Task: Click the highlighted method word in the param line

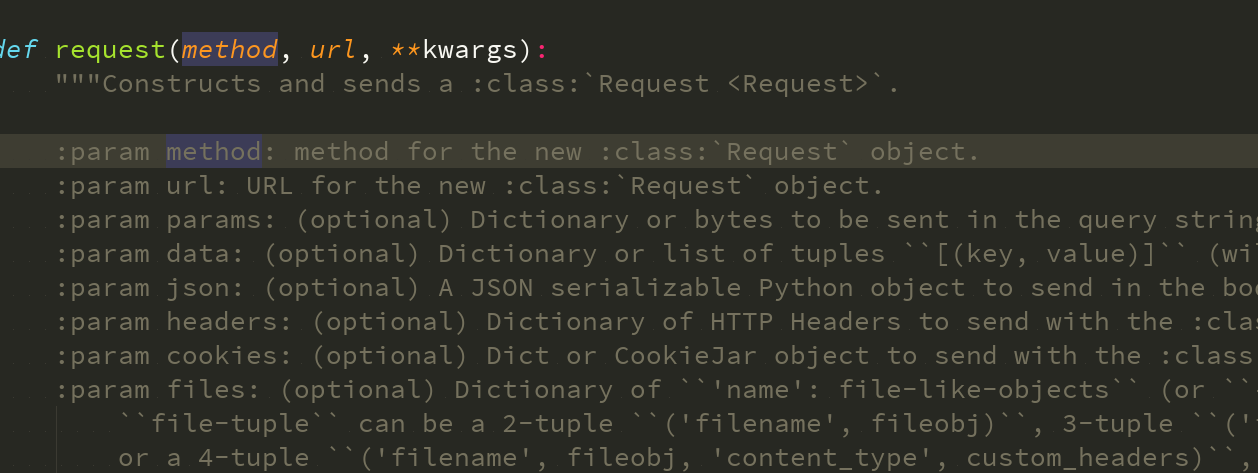Action: [213, 152]
